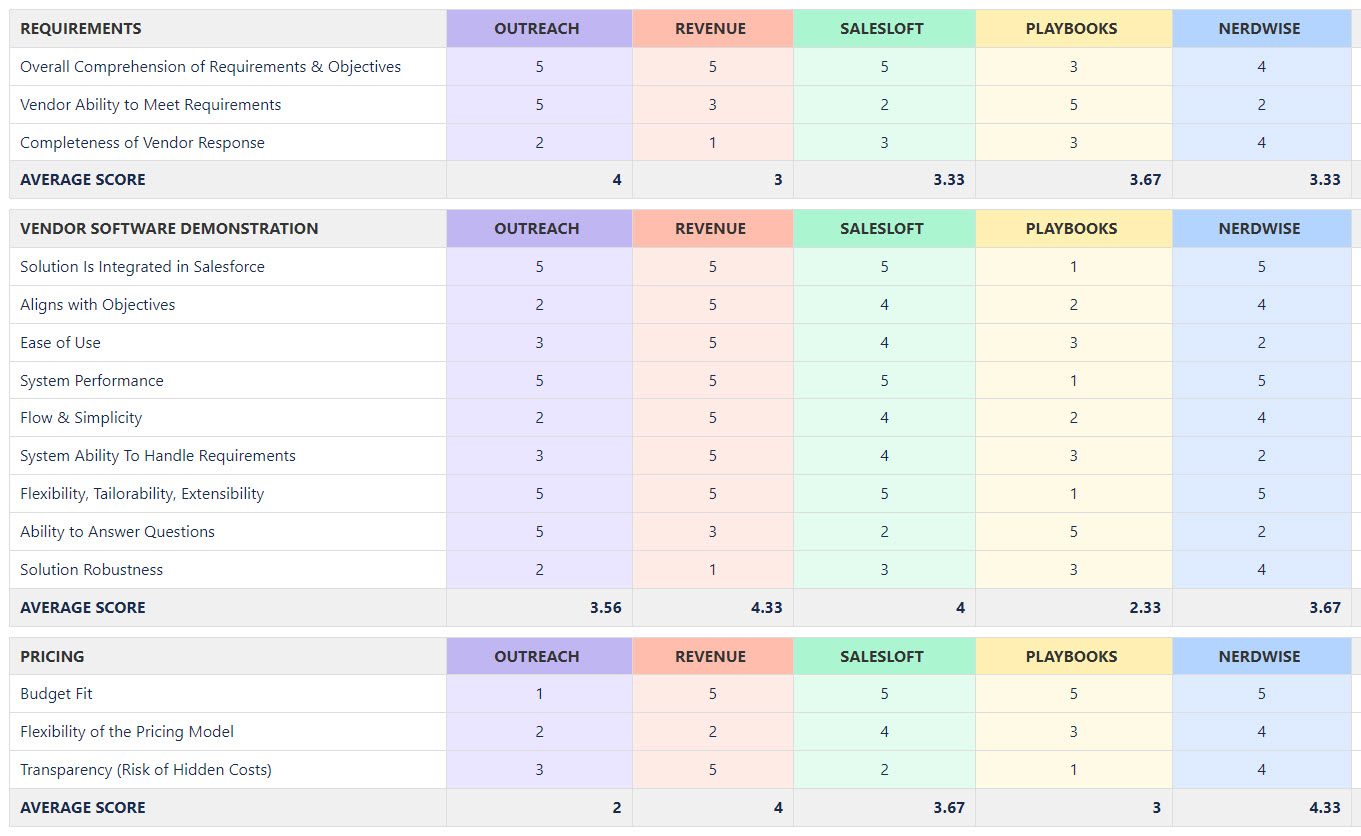Screen dimensions: 1361x836
Task: Click the SALESLOFT header in Pricing table
Action: pyautogui.click(x=884, y=656)
